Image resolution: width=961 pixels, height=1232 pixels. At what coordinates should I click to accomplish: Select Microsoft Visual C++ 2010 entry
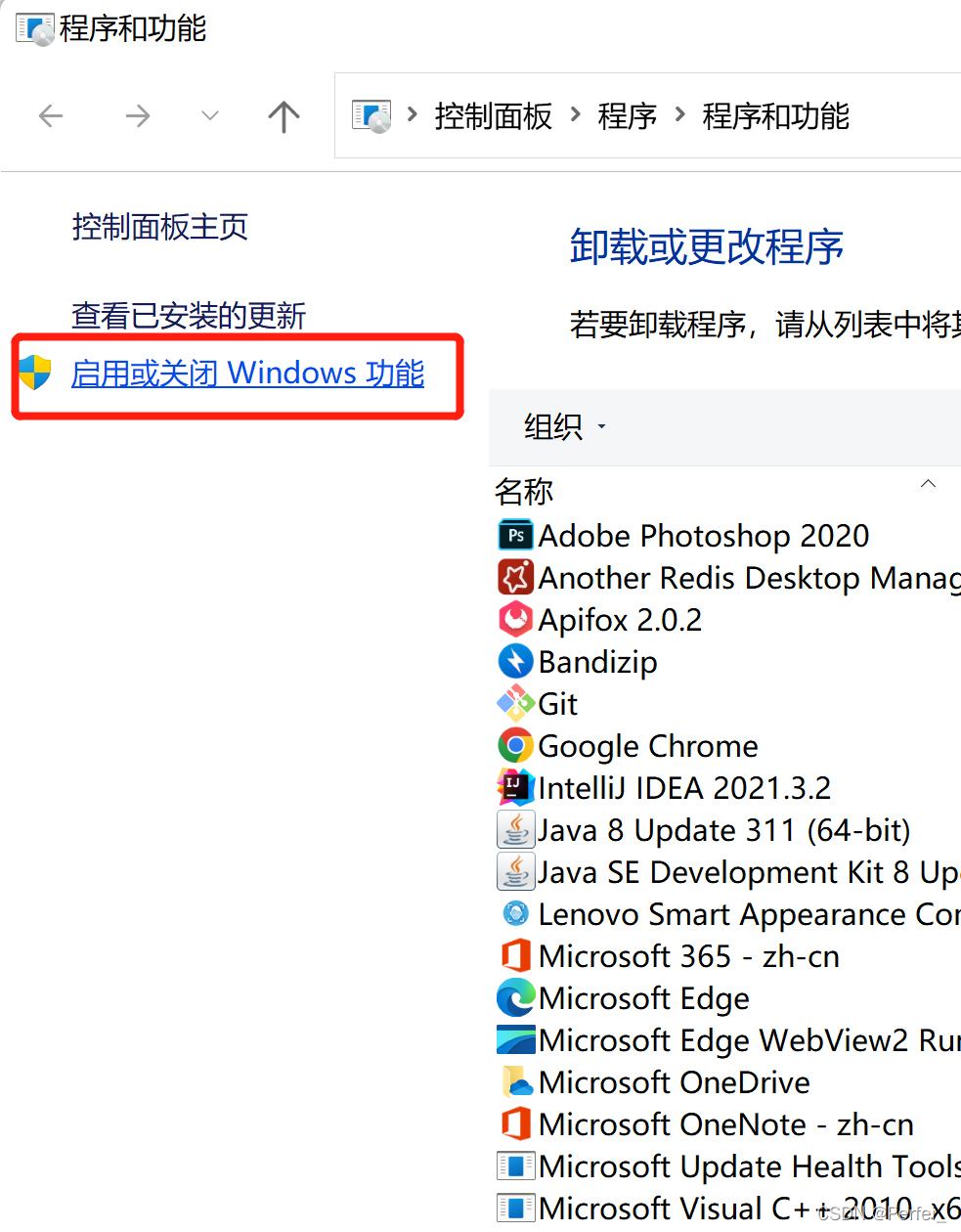(x=749, y=1209)
